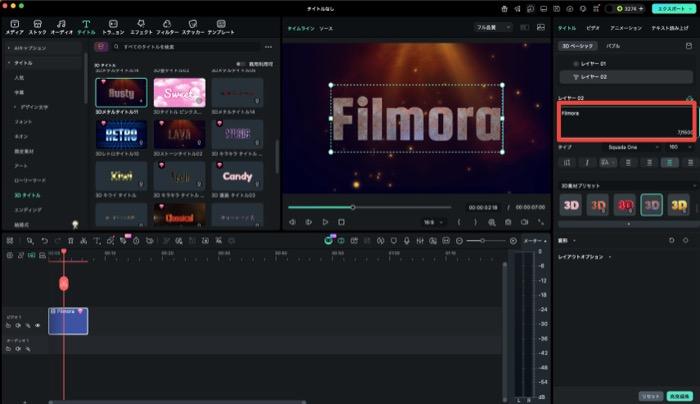Switch preview to ソース tab
This screenshot has height=404, width=700.
point(326,28)
